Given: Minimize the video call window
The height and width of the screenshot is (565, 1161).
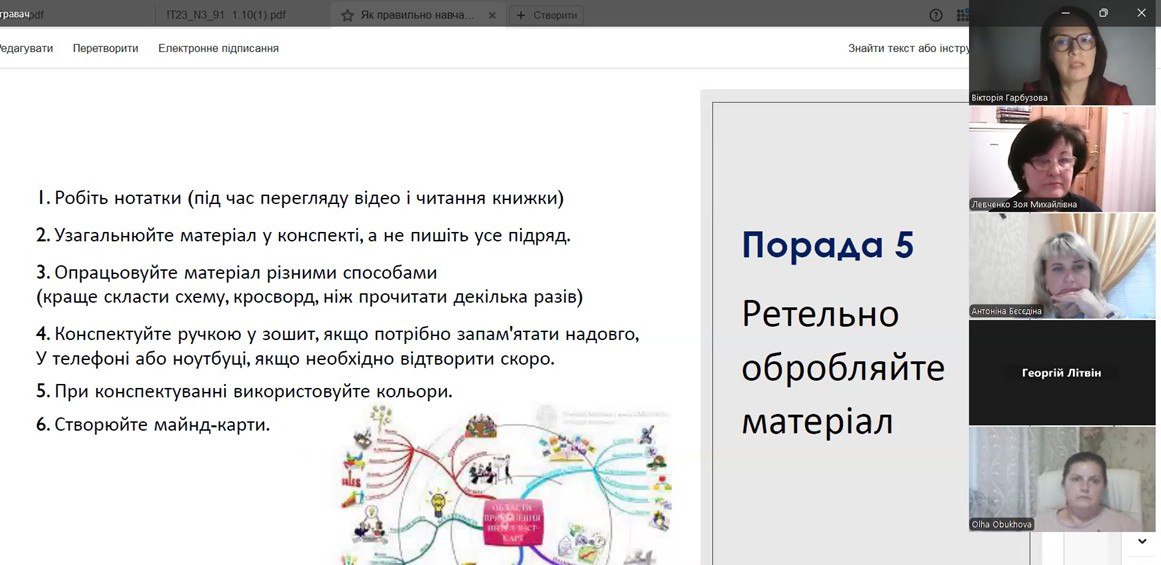Looking at the screenshot, I should click(x=1064, y=12).
